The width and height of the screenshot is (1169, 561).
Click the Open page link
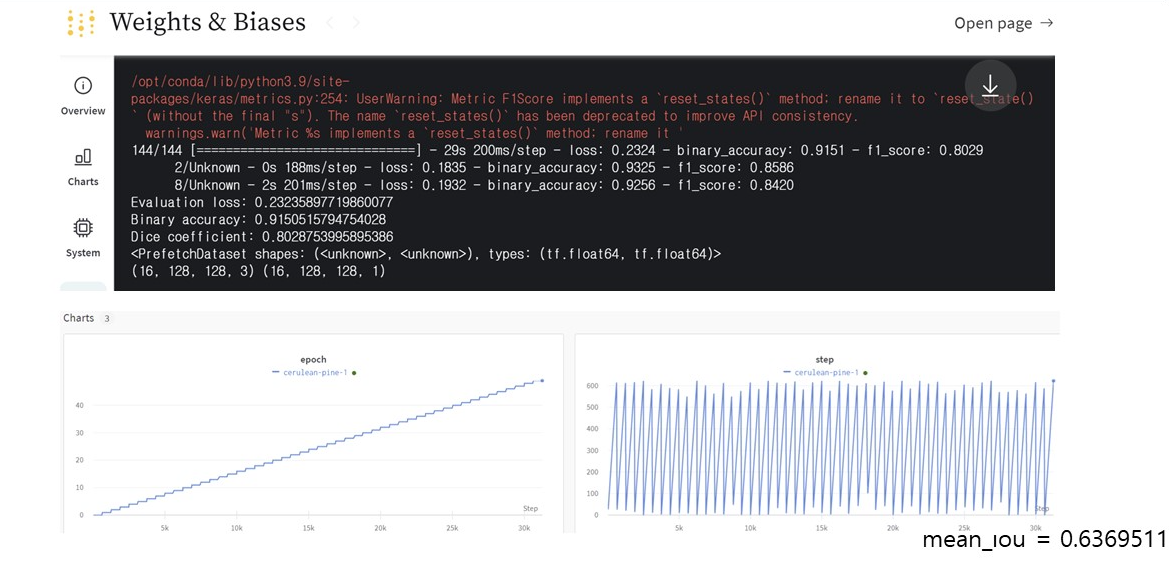pos(1003,23)
